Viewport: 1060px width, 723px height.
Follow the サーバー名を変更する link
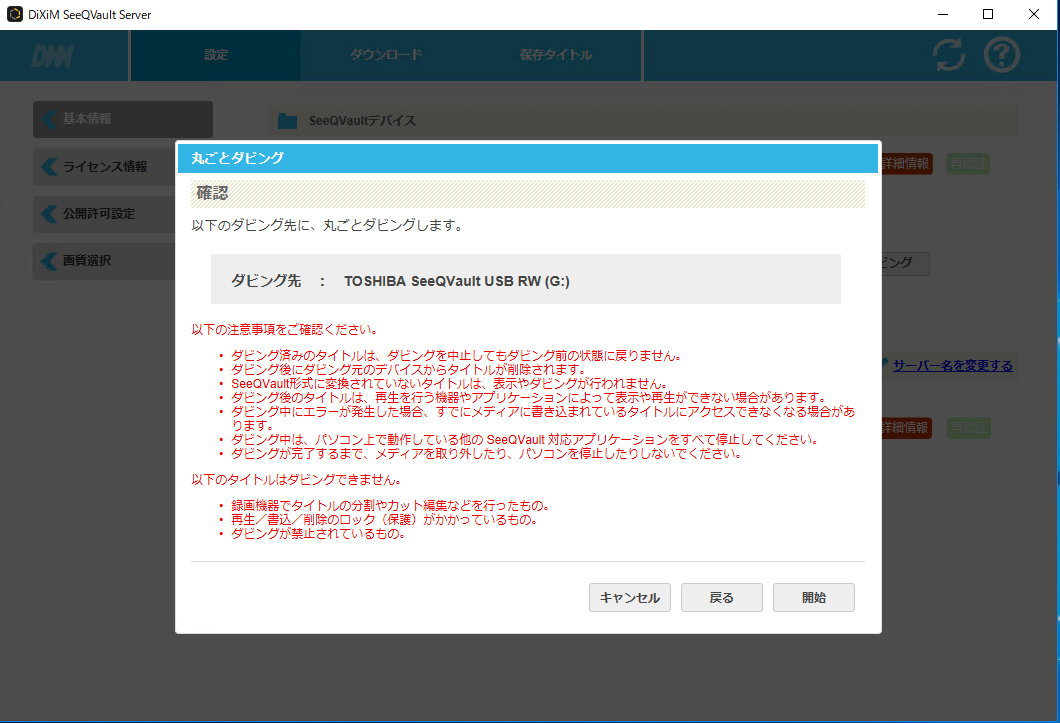(x=951, y=366)
